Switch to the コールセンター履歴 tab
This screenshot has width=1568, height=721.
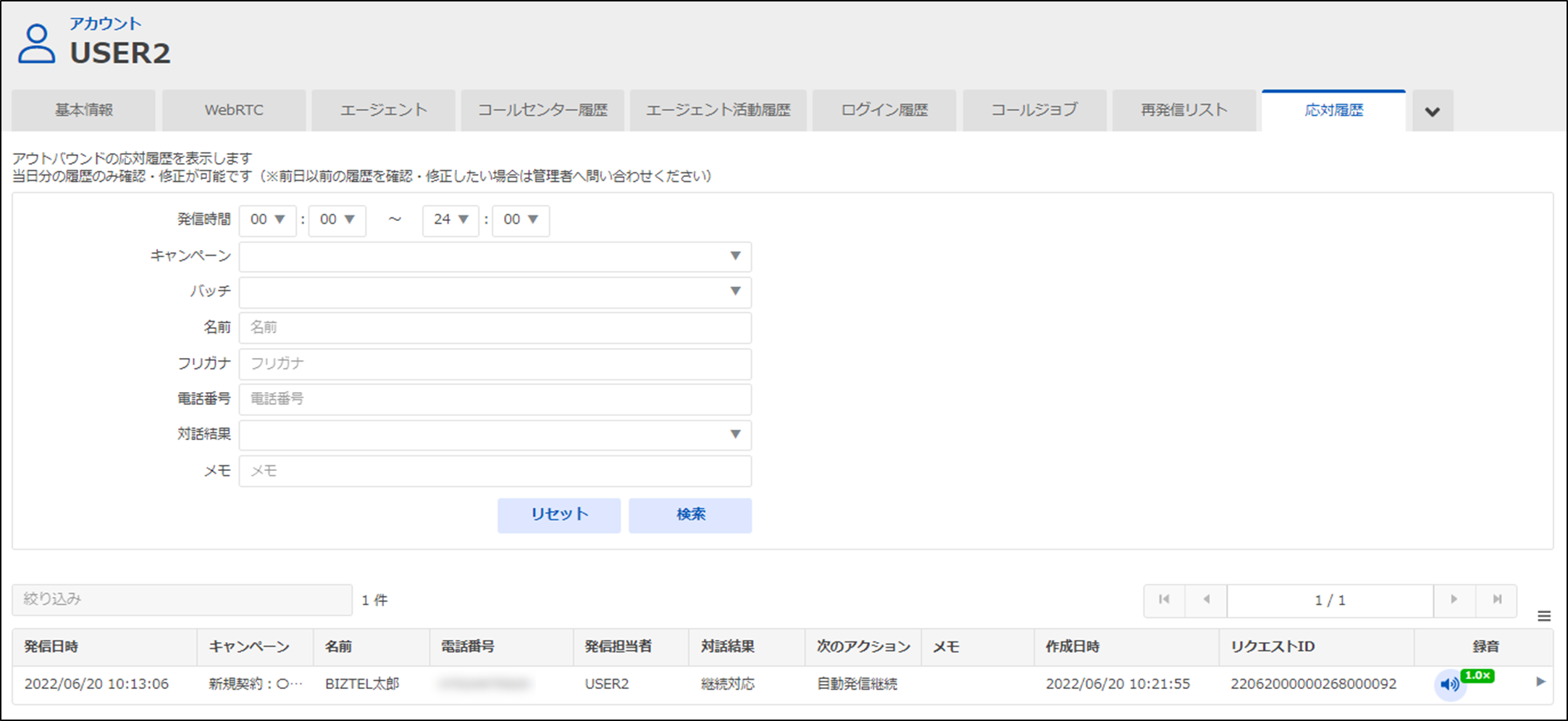click(542, 111)
